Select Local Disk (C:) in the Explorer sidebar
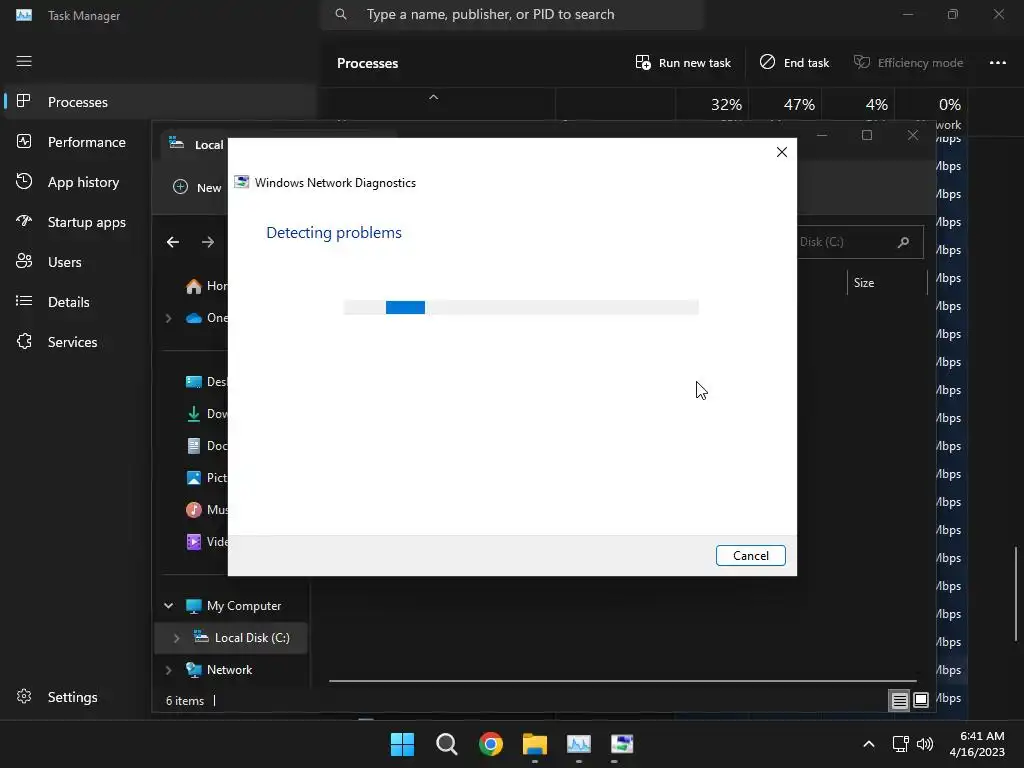1024x768 pixels. (252, 638)
